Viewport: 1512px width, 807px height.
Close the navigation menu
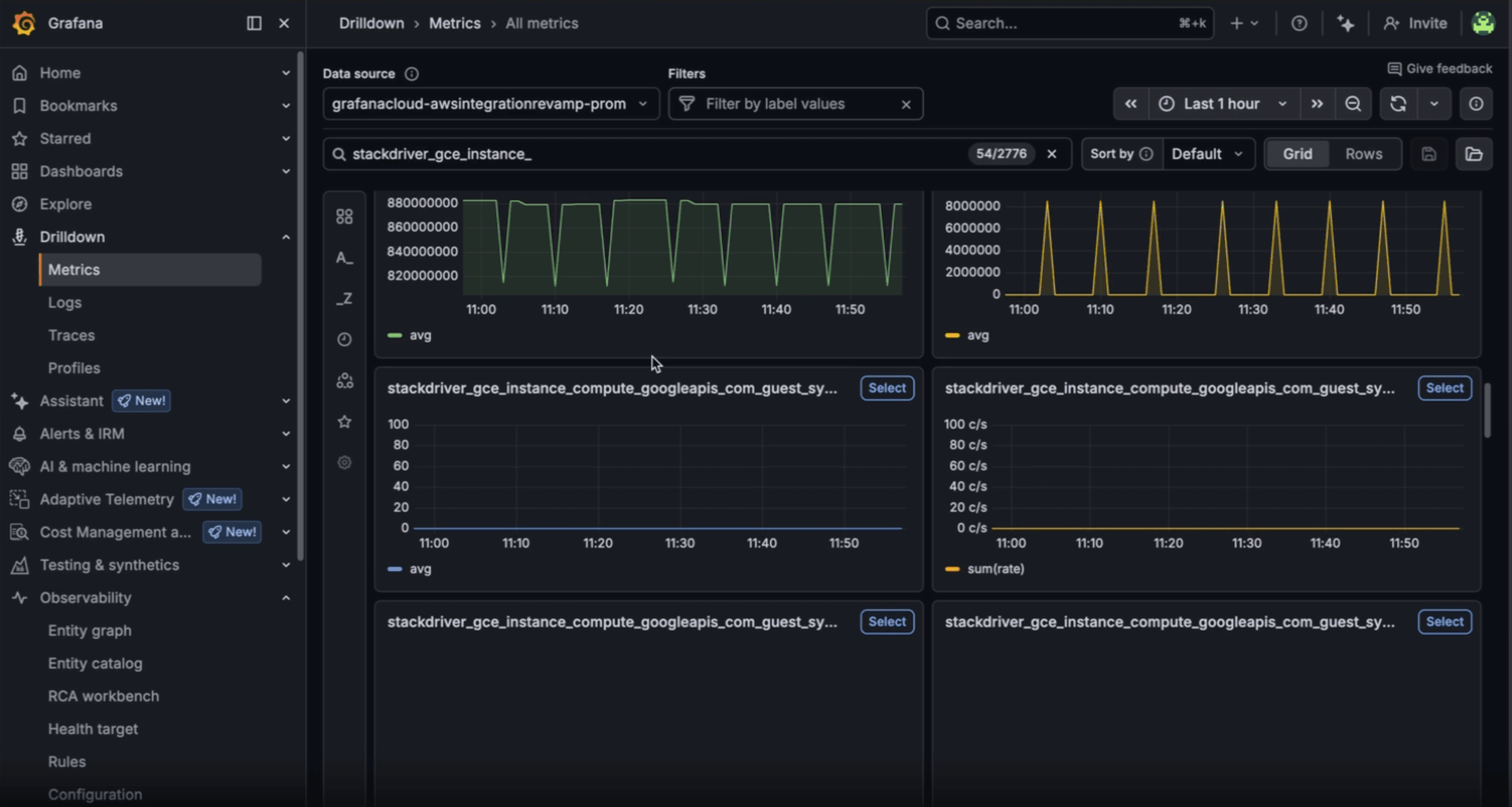[284, 24]
